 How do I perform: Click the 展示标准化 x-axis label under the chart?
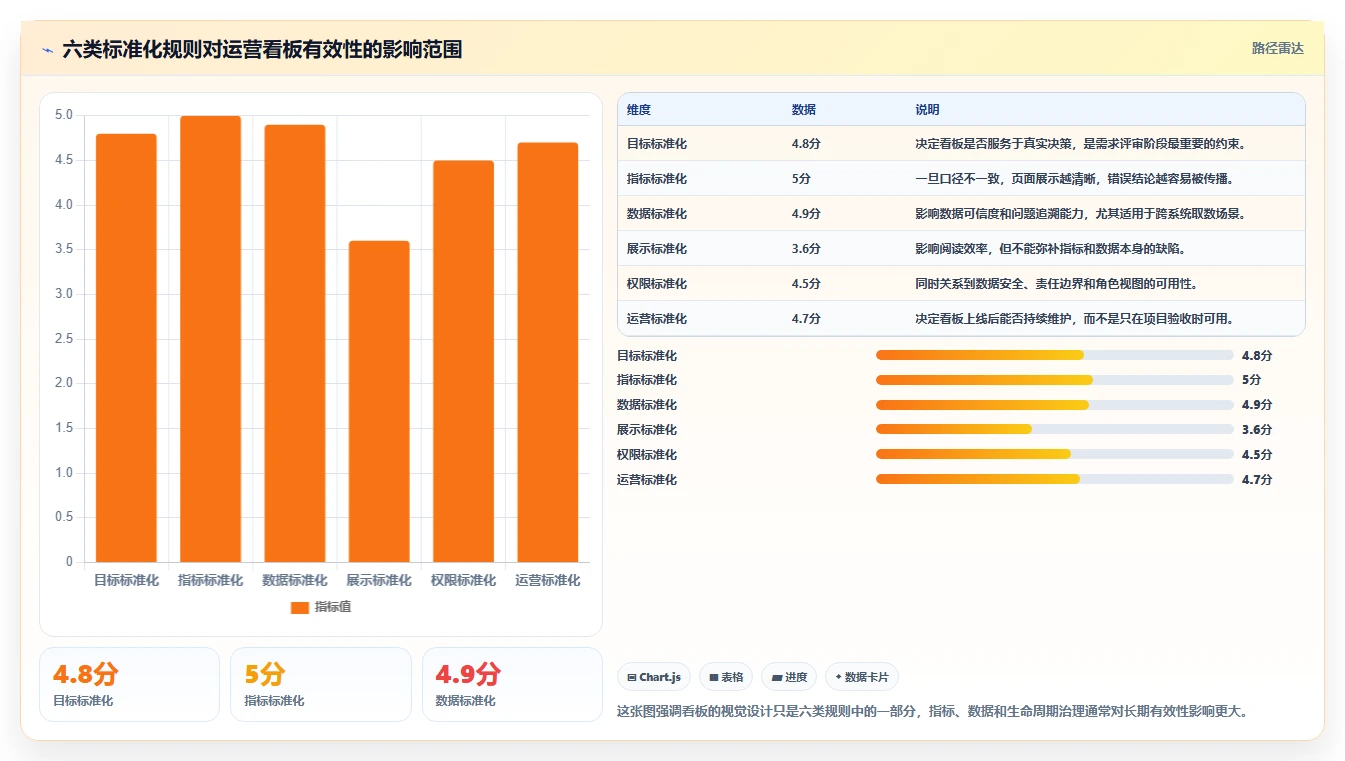coord(379,580)
